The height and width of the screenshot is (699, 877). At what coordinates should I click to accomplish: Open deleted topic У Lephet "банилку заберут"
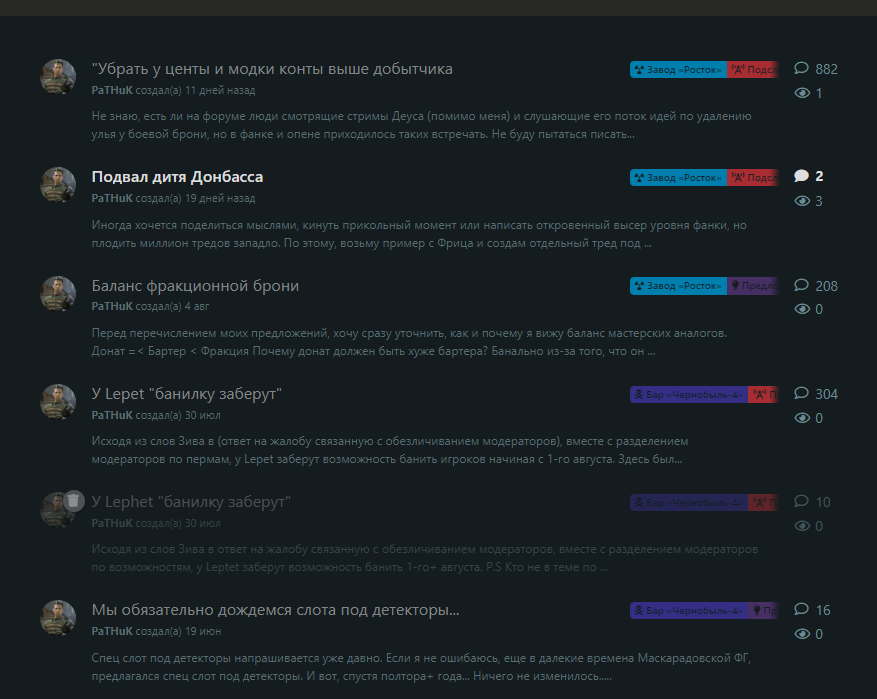coord(190,502)
